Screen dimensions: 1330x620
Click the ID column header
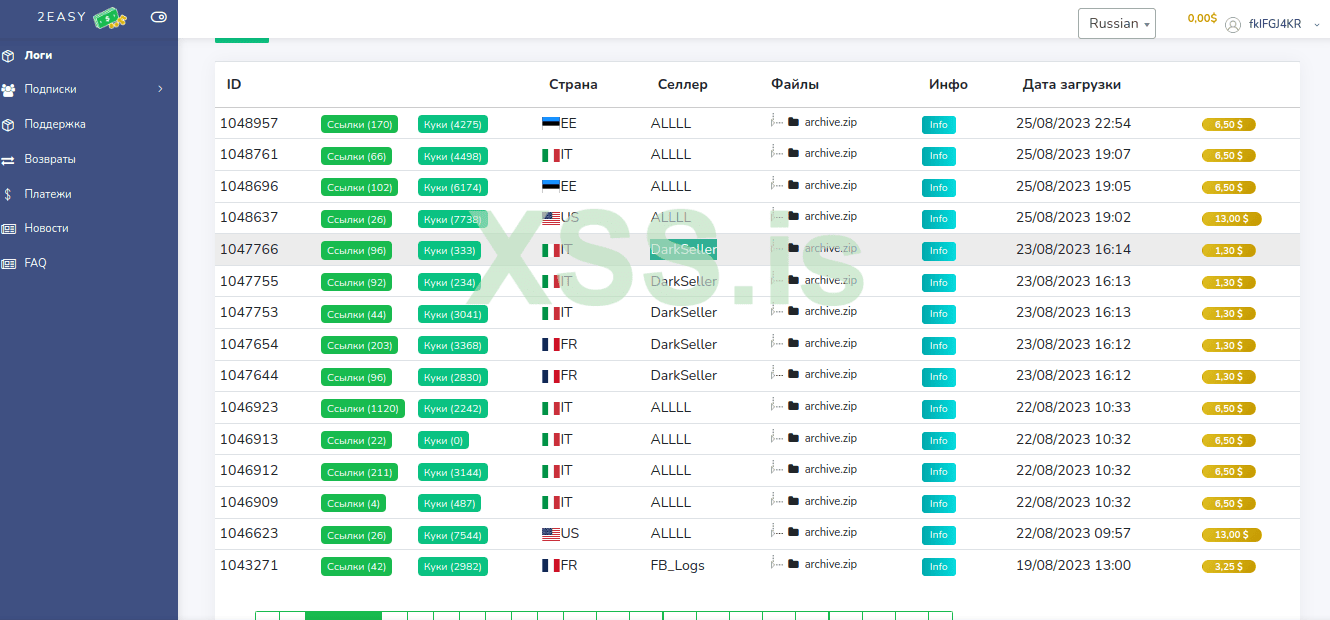(x=234, y=85)
